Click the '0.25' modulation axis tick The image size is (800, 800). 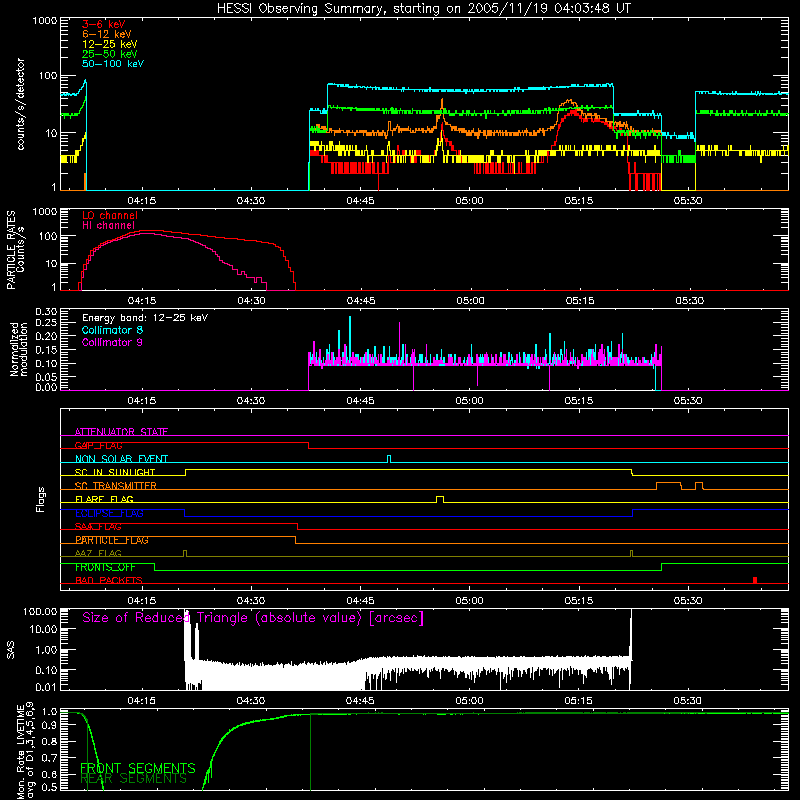click(46, 323)
